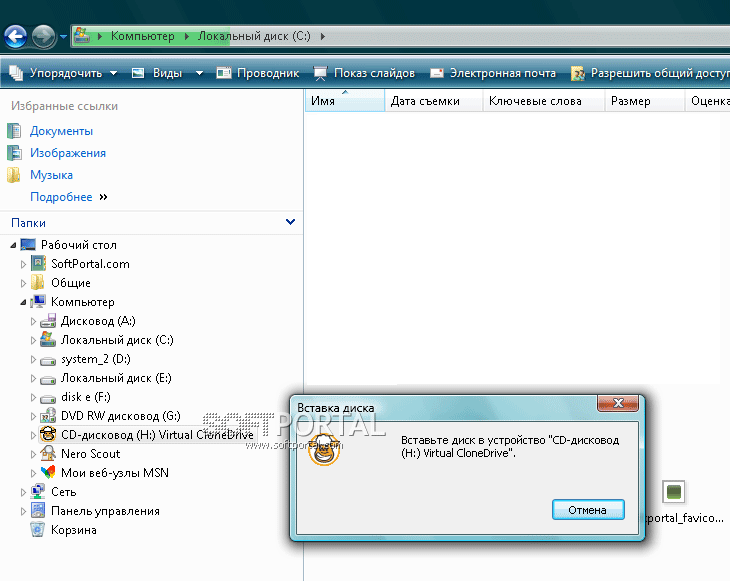Viewport: 730px width, 581px height.
Task: Close the Вставка диска dialog
Action: coord(618,403)
